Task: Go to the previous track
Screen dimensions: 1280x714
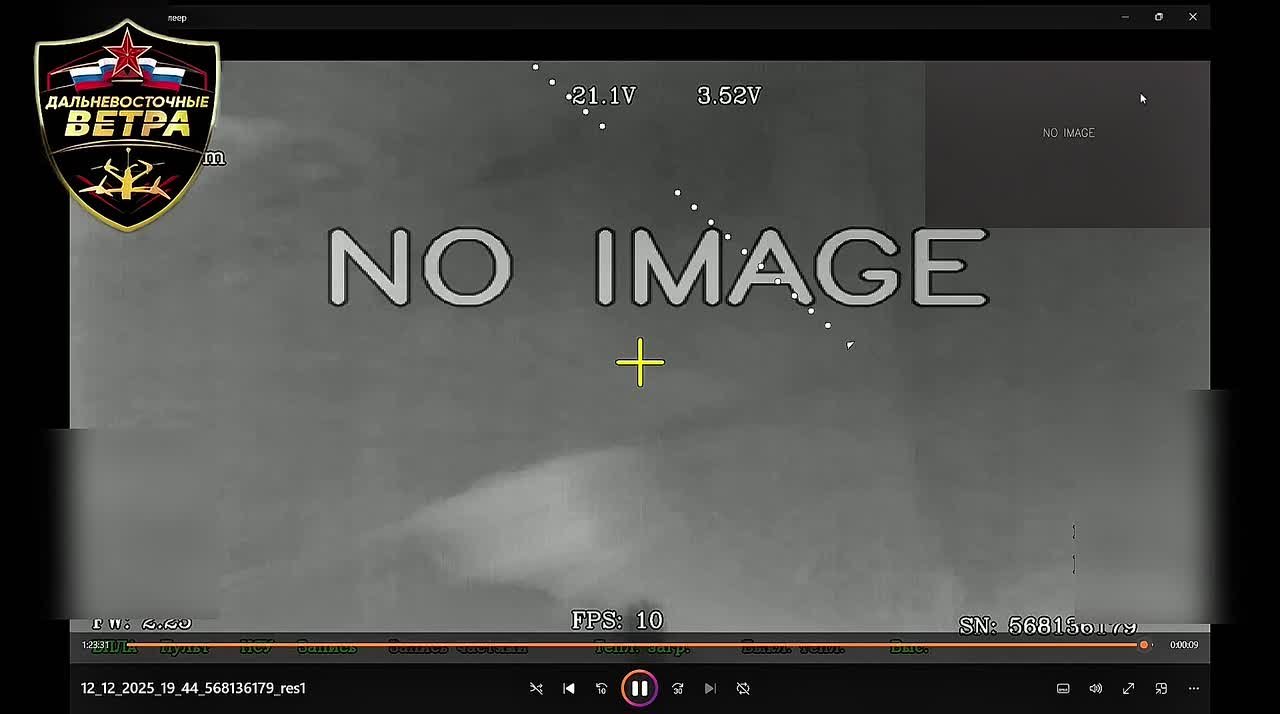Action: (x=569, y=688)
